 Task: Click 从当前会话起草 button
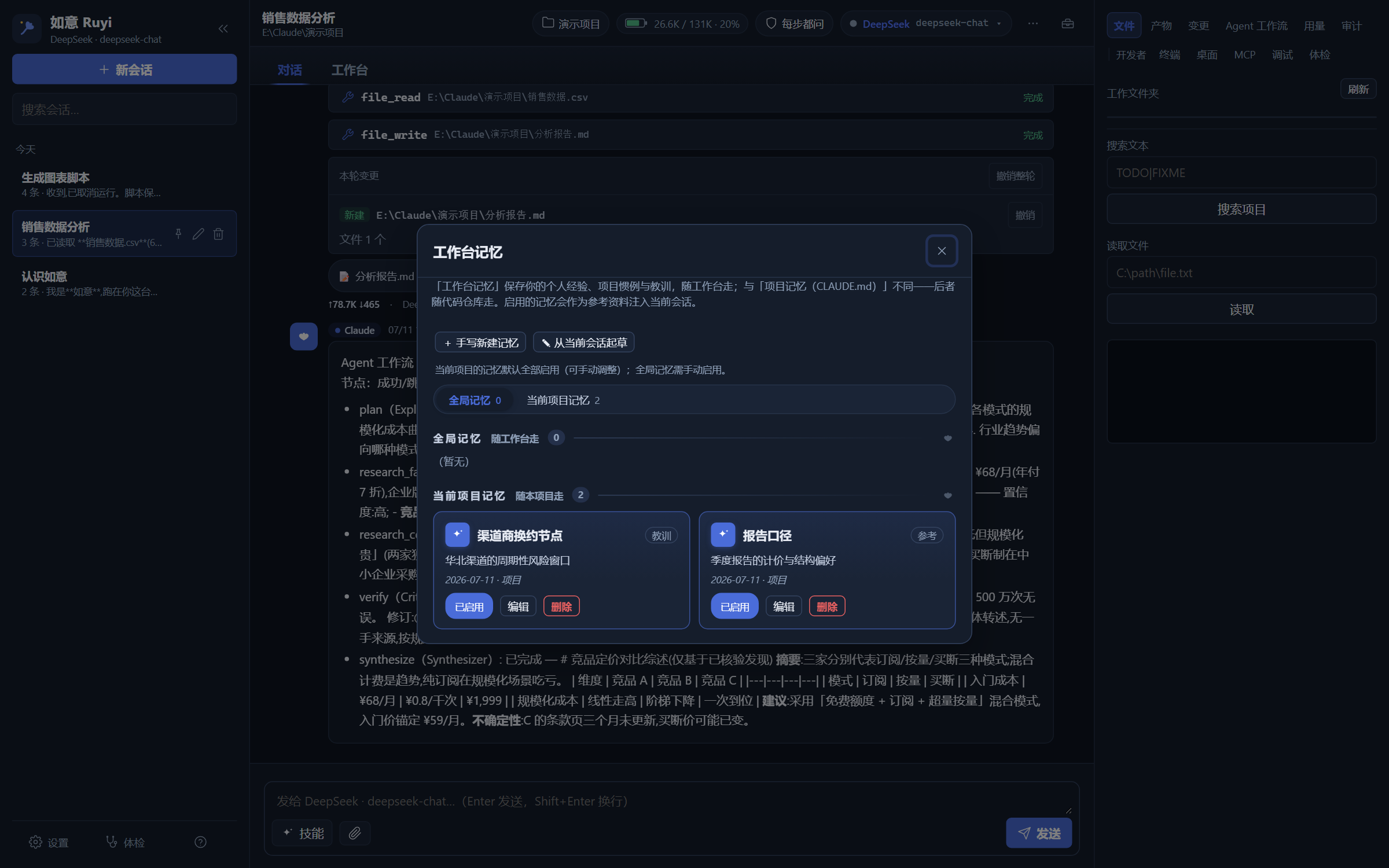(583, 343)
